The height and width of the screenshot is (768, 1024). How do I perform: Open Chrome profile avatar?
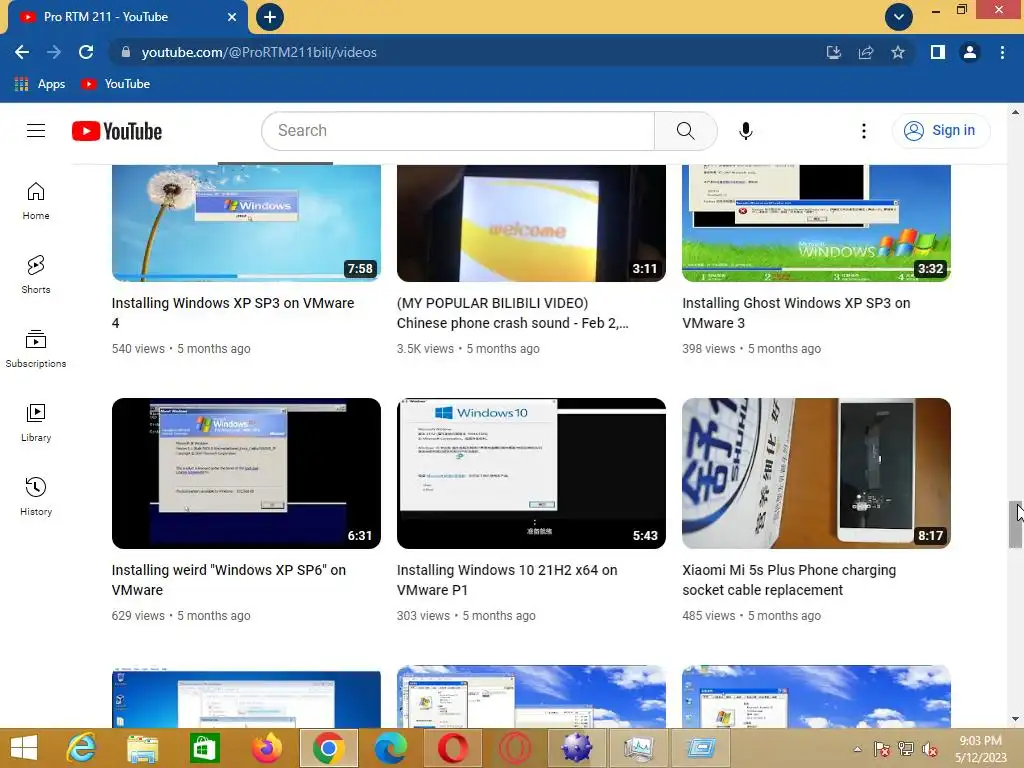pyautogui.click(x=970, y=52)
